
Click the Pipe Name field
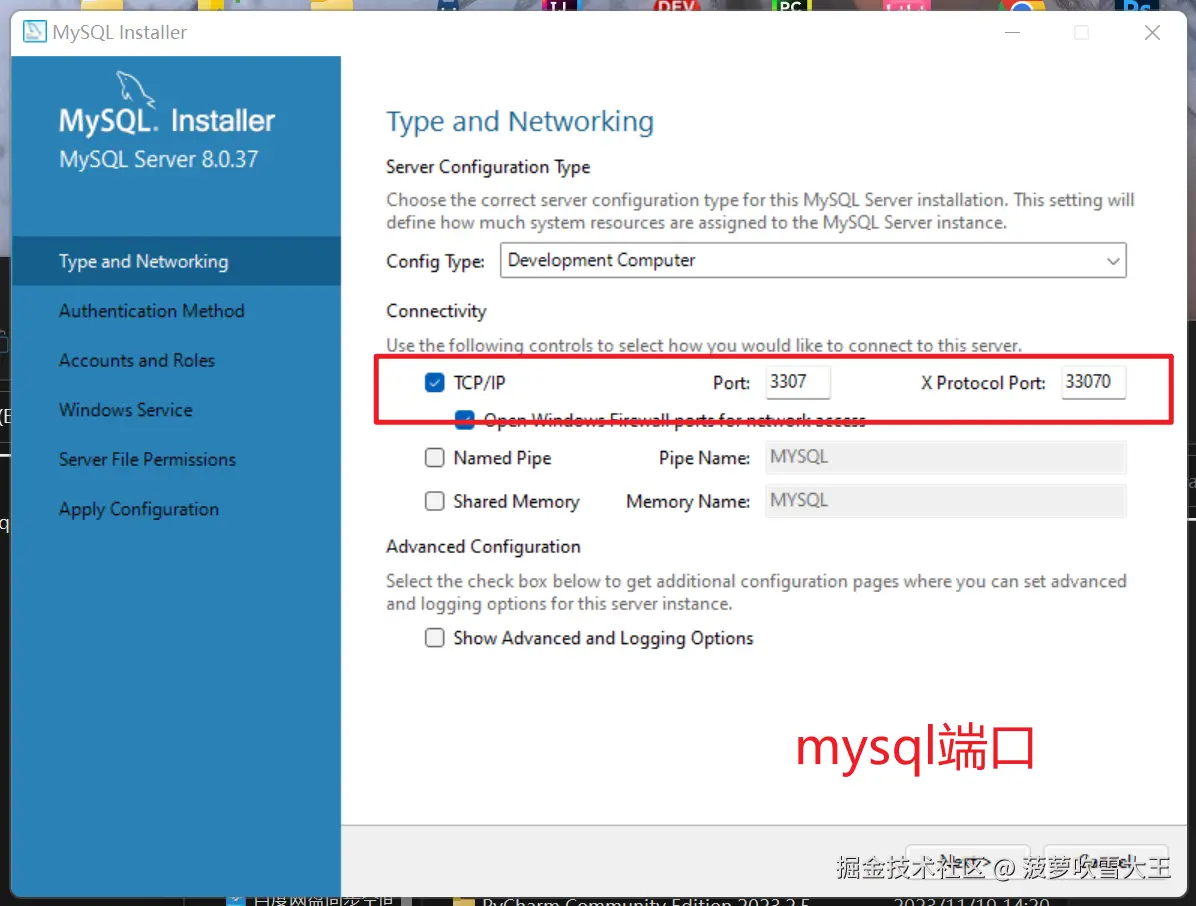pyautogui.click(x=946, y=458)
